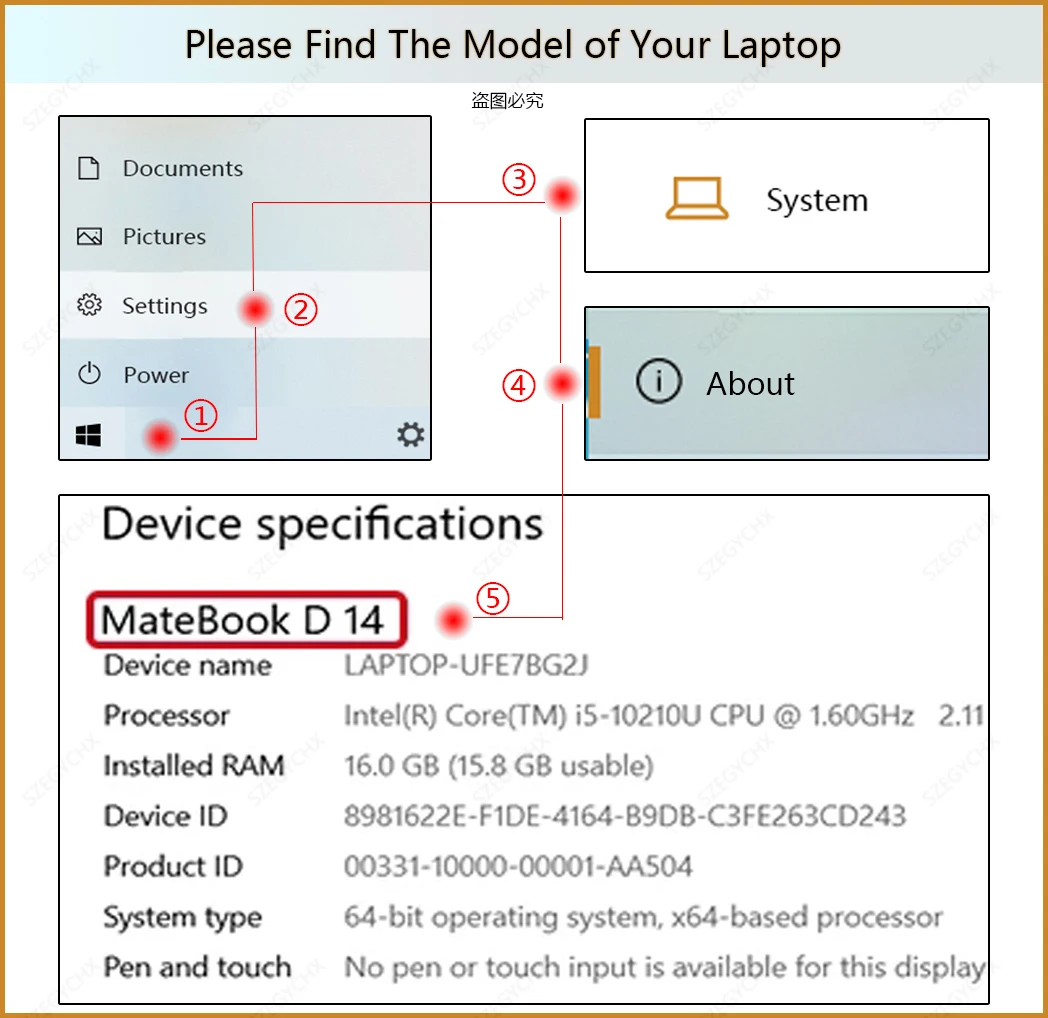Screen dimensions: 1048x1018
Task: Click the System panel label
Action: click(817, 200)
